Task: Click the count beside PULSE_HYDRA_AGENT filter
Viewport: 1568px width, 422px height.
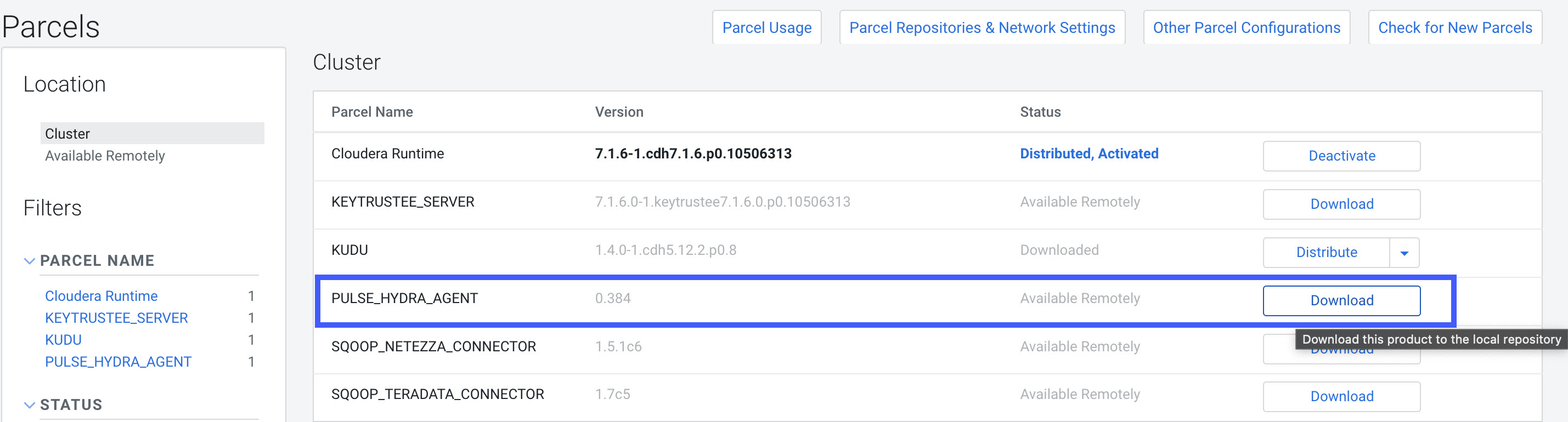Action: (251, 362)
